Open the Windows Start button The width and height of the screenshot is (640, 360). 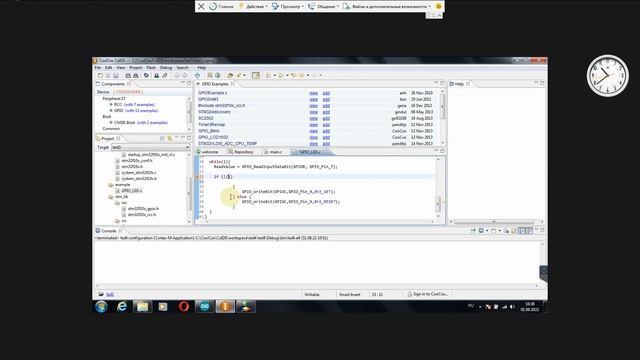tap(101, 307)
